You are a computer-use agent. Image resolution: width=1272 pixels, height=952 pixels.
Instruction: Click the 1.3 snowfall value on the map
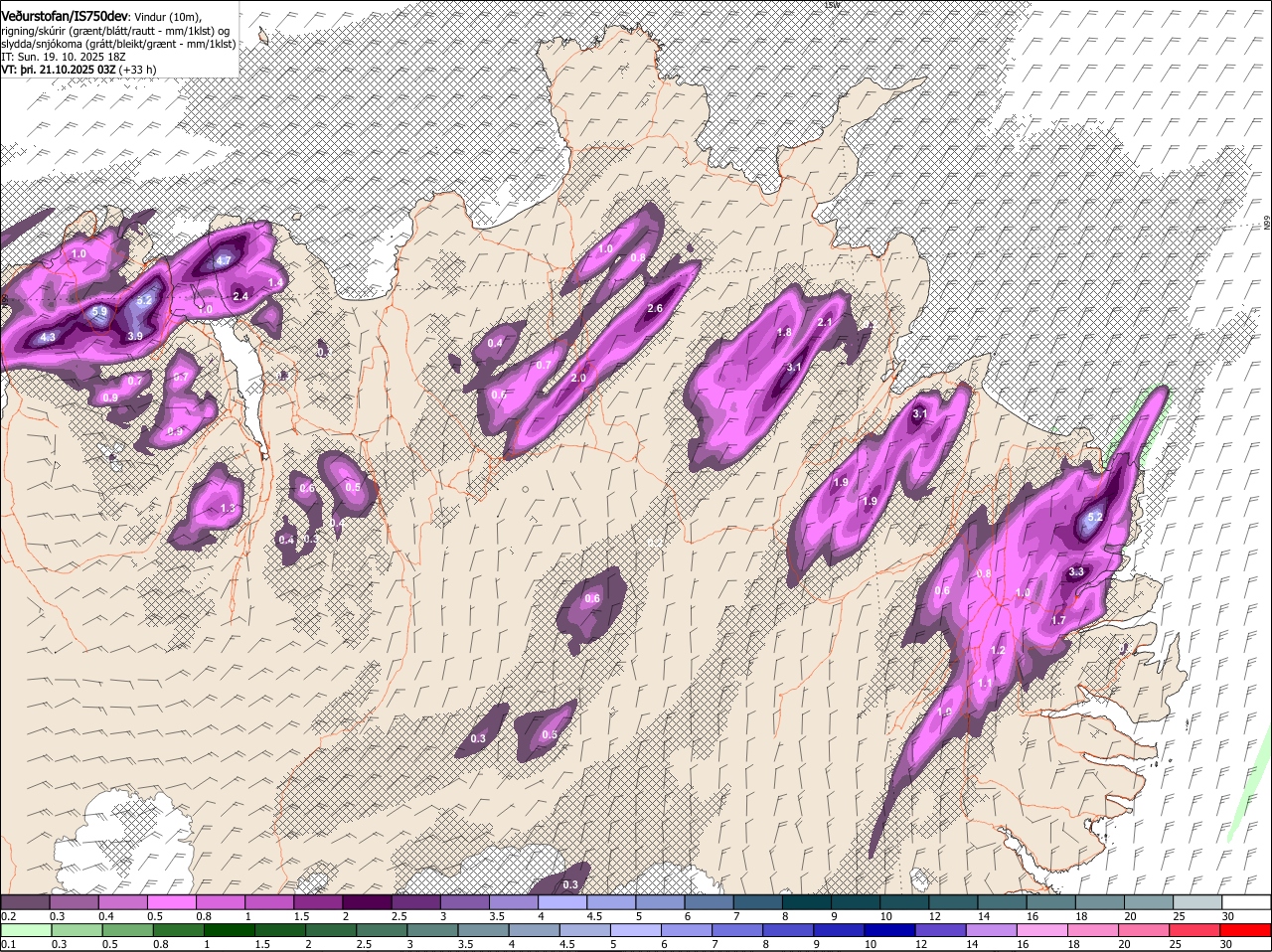coord(228,509)
